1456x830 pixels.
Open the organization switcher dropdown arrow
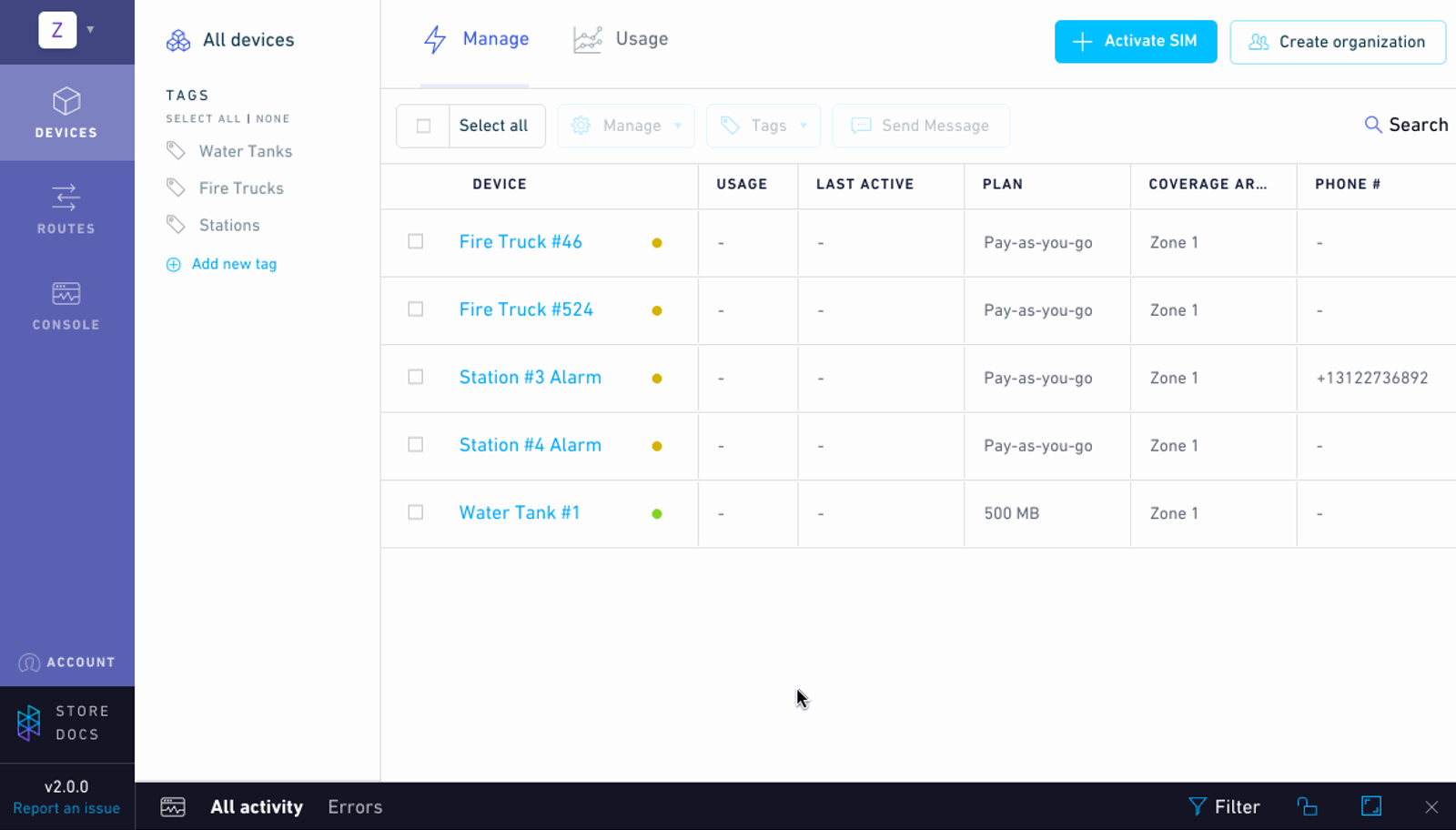90,30
